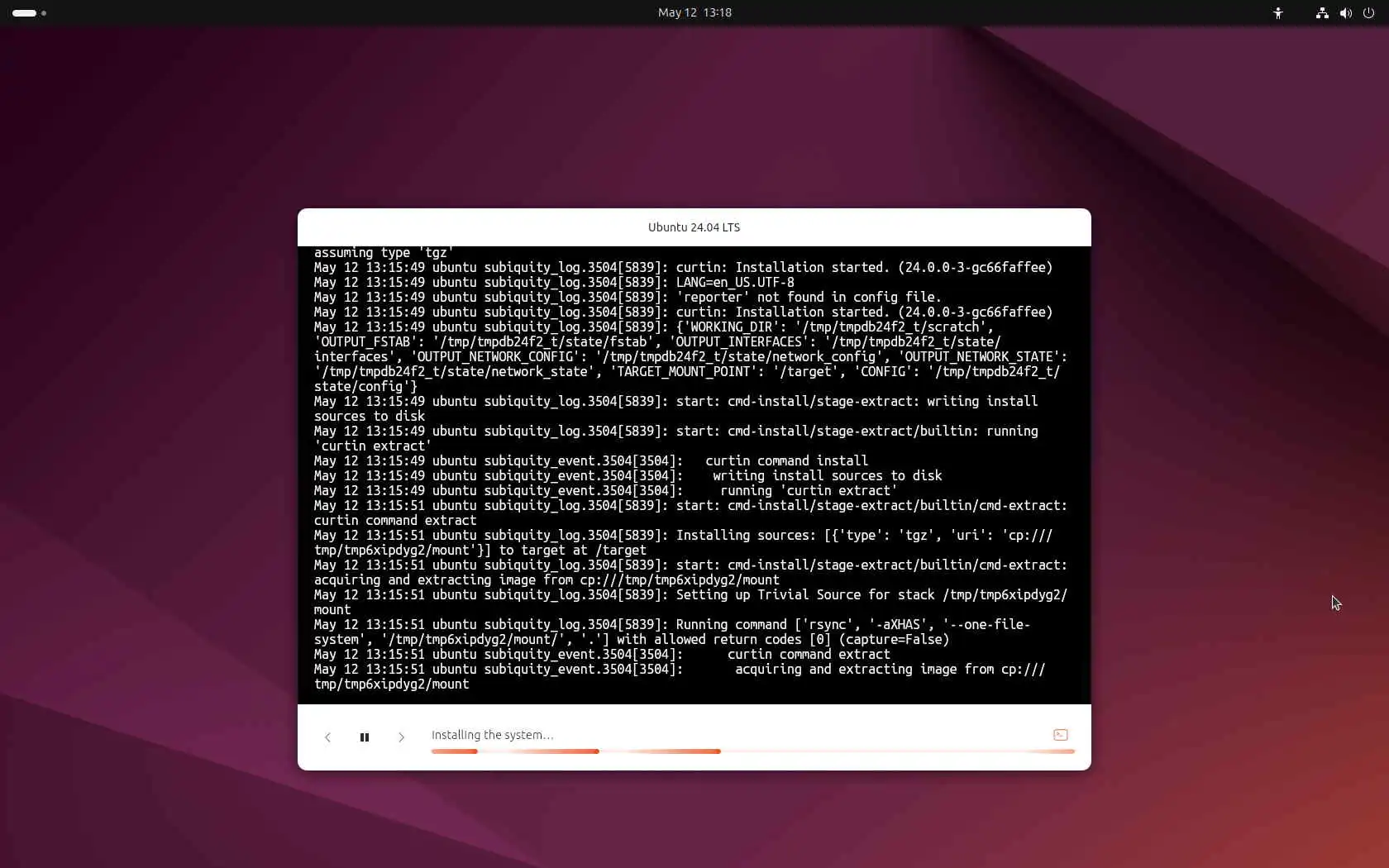Click the log text 'writing install sources to disk'
This screenshot has width=1389, height=868.
tap(827, 476)
